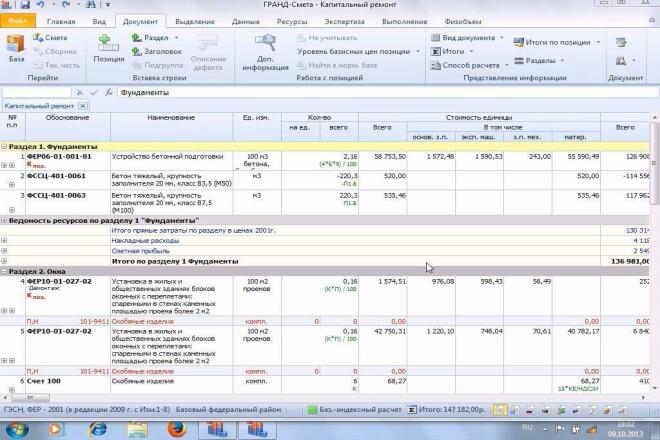
Task: Click highlighted first view icon in status bar
Action: (x=499, y=410)
